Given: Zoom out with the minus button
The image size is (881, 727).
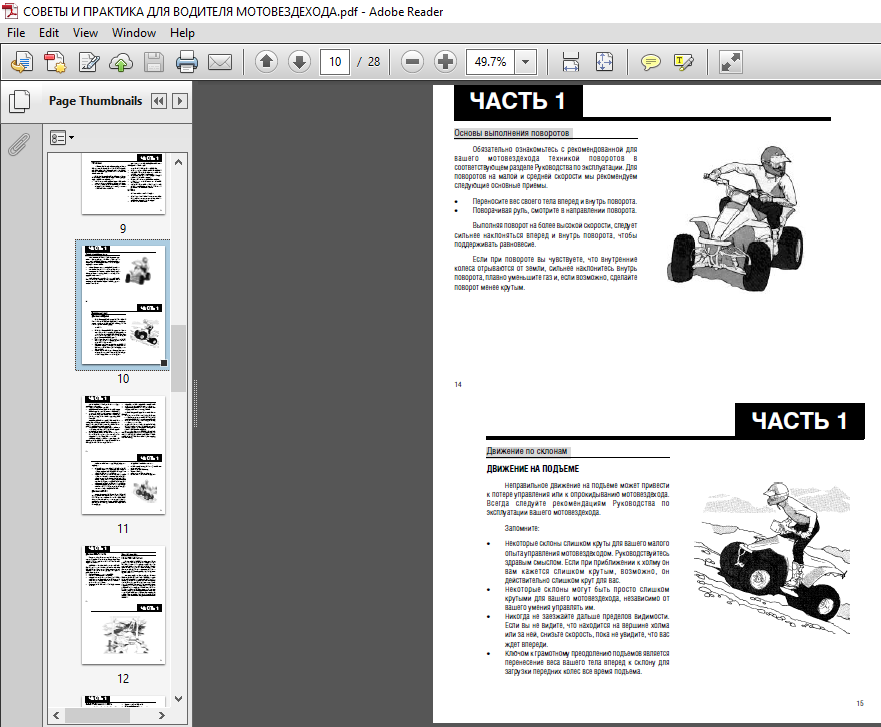Looking at the screenshot, I should pos(412,62).
